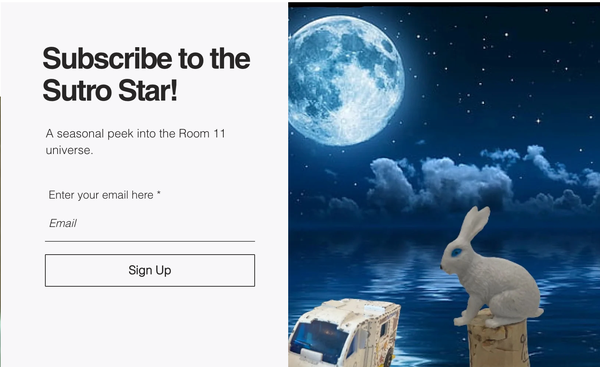Select the required asterisk beside email label

(x=158, y=194)
